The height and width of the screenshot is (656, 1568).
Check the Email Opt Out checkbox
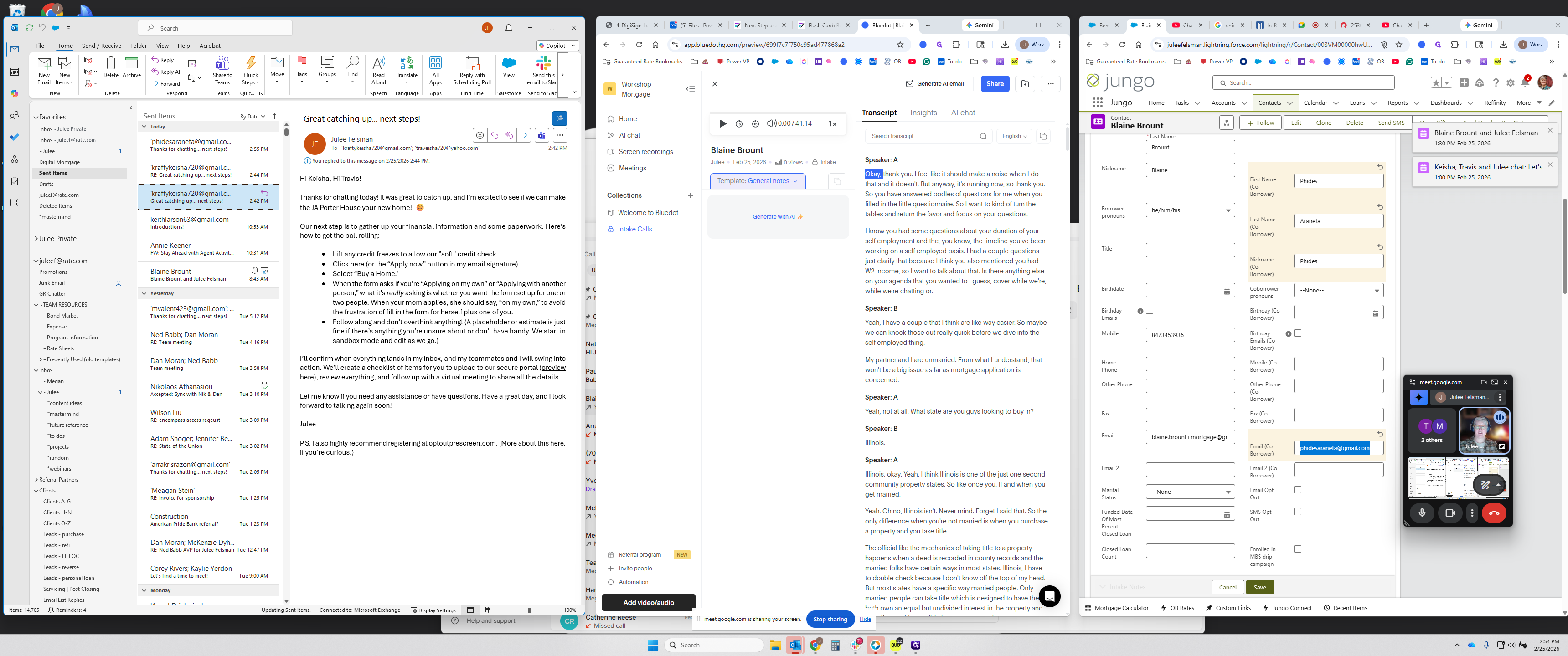point(1298,490)
